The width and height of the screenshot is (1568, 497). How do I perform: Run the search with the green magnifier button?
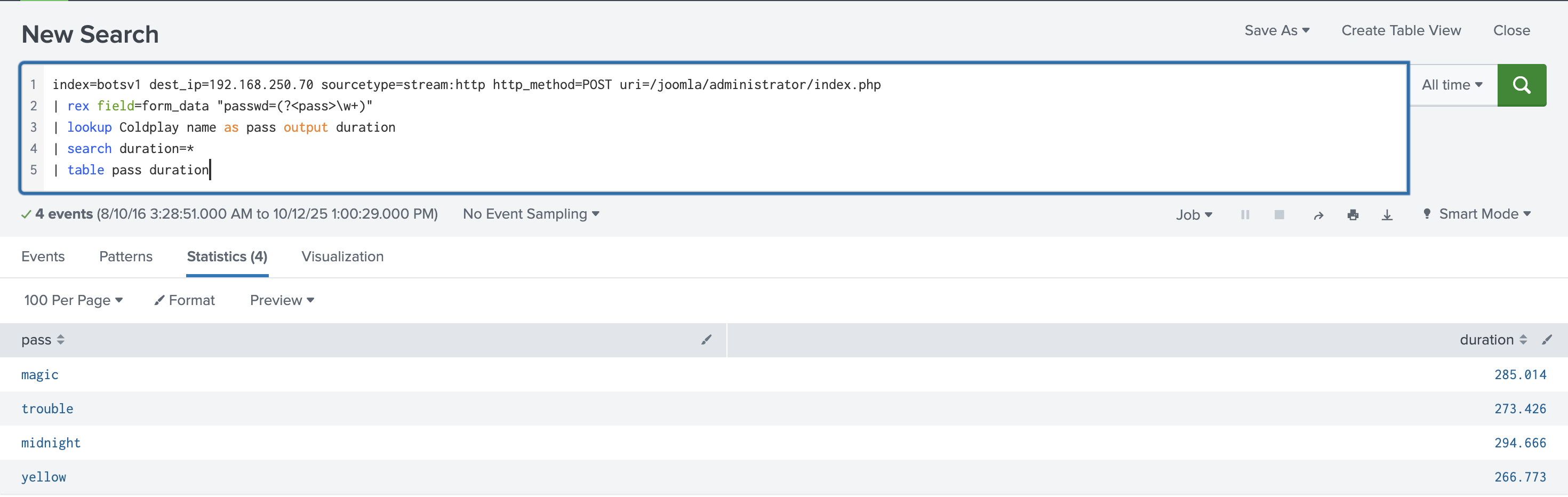point(1521,85)
